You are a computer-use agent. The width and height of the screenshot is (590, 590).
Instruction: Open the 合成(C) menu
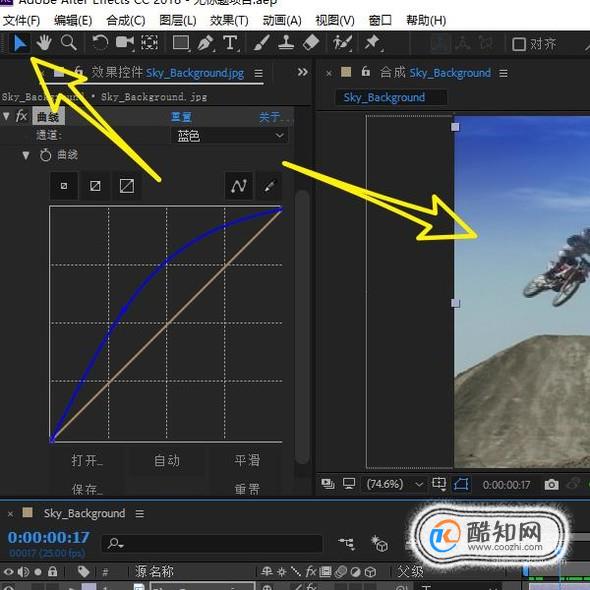(x=126, y=20)
